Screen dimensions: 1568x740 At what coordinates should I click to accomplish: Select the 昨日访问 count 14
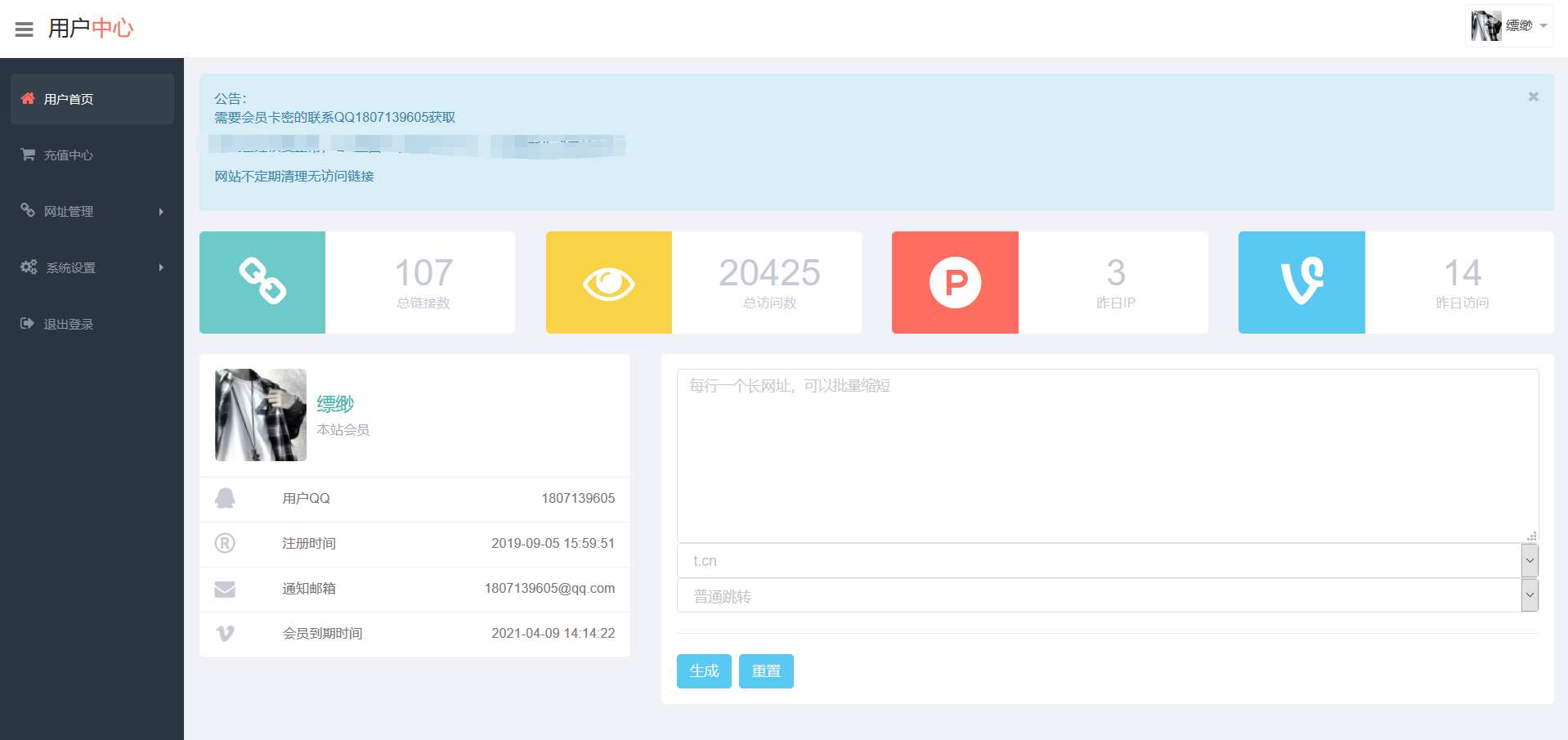coord(1463,272)
